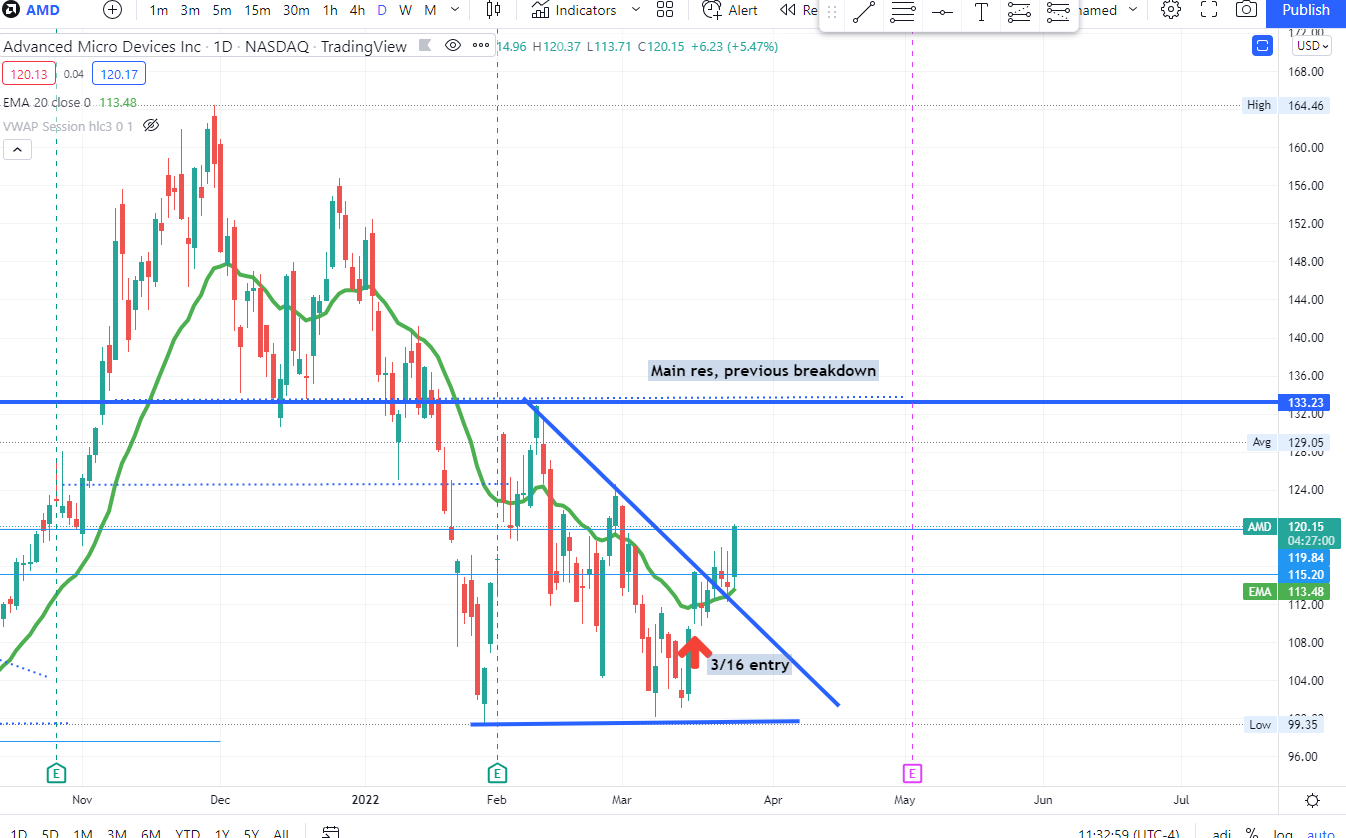Set date range to 6M
The width and height of the screenshot is (1346, 838).
pyautogui.click(x=151, y=833)
